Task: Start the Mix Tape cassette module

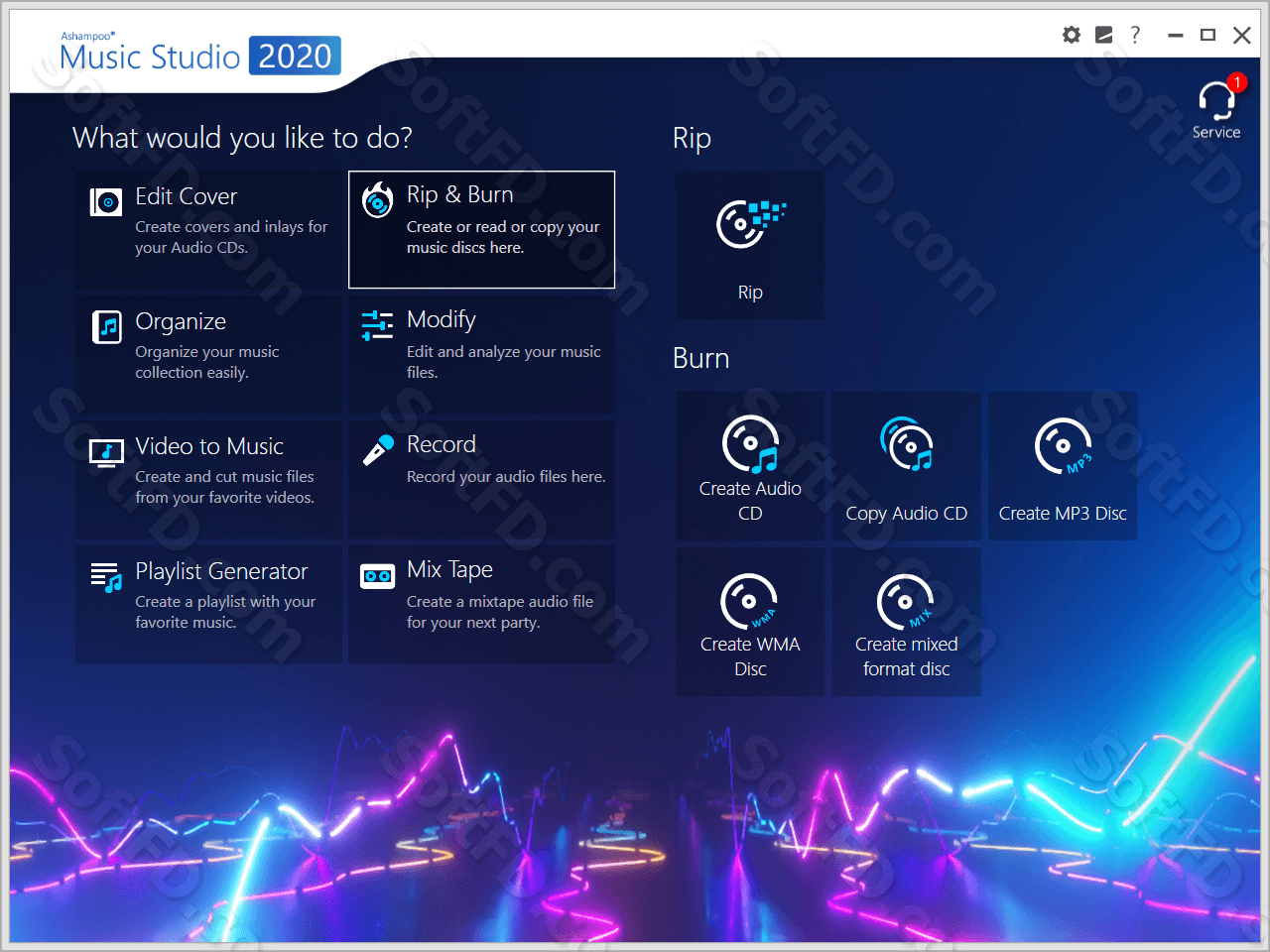Action: (x=481, y=604)
